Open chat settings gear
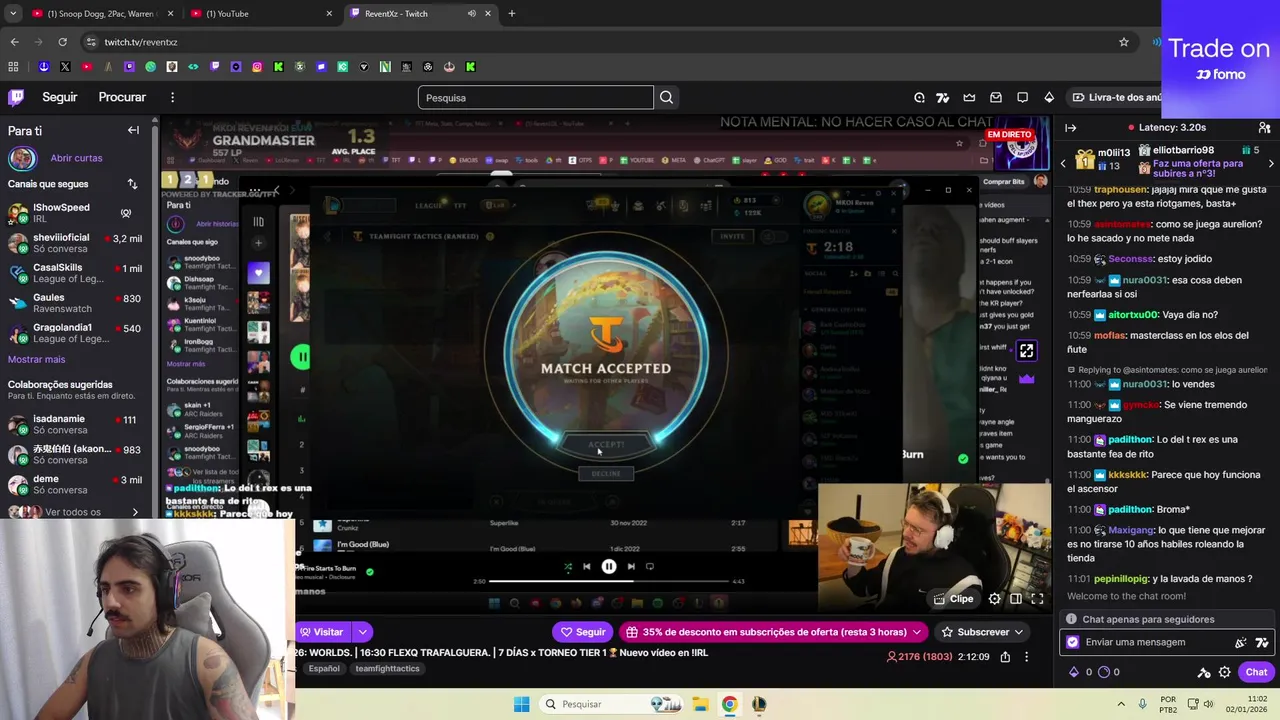The height and width of the screenshot is (720, 1280). coord(1224,672)
